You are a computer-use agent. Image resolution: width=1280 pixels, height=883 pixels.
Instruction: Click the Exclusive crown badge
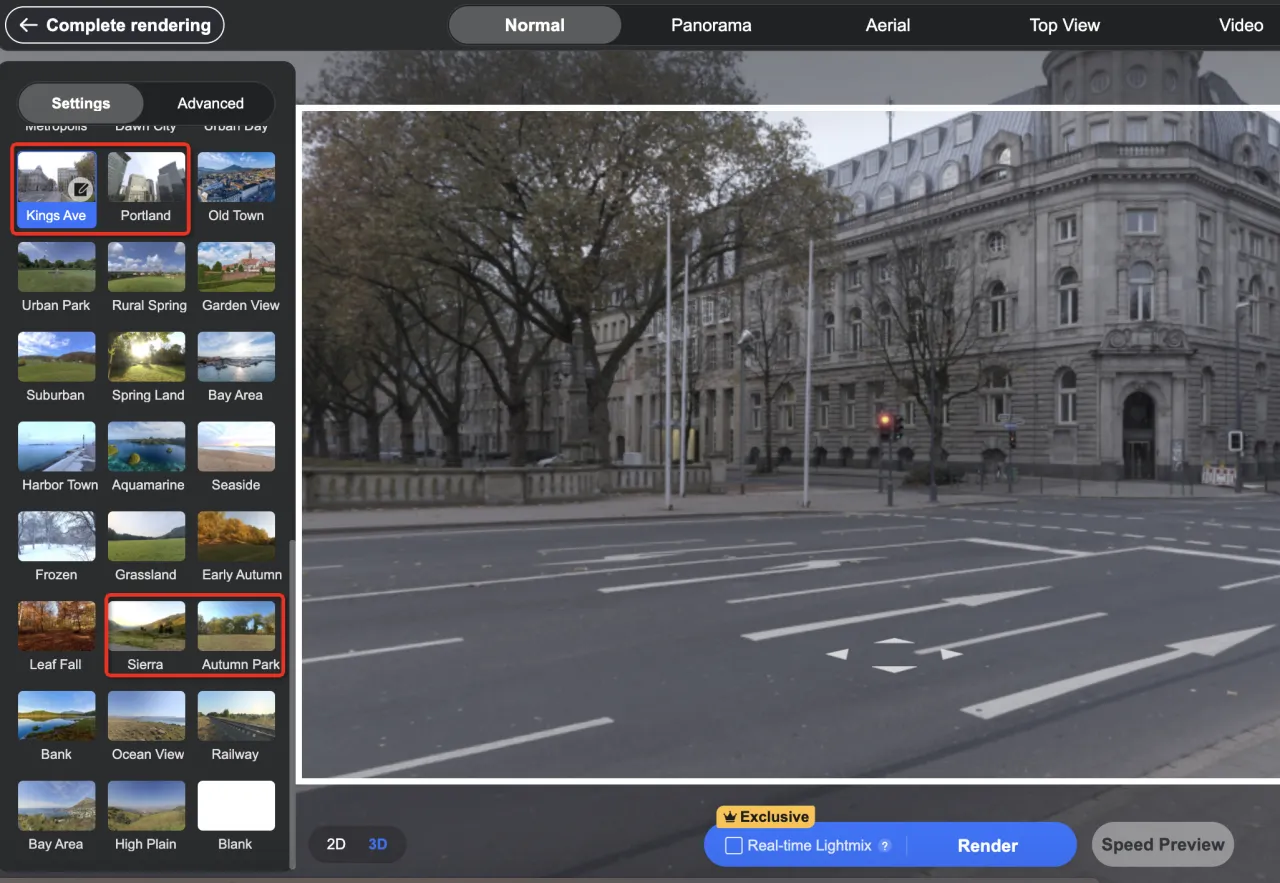pyautogui.click(x=765, y=817)
